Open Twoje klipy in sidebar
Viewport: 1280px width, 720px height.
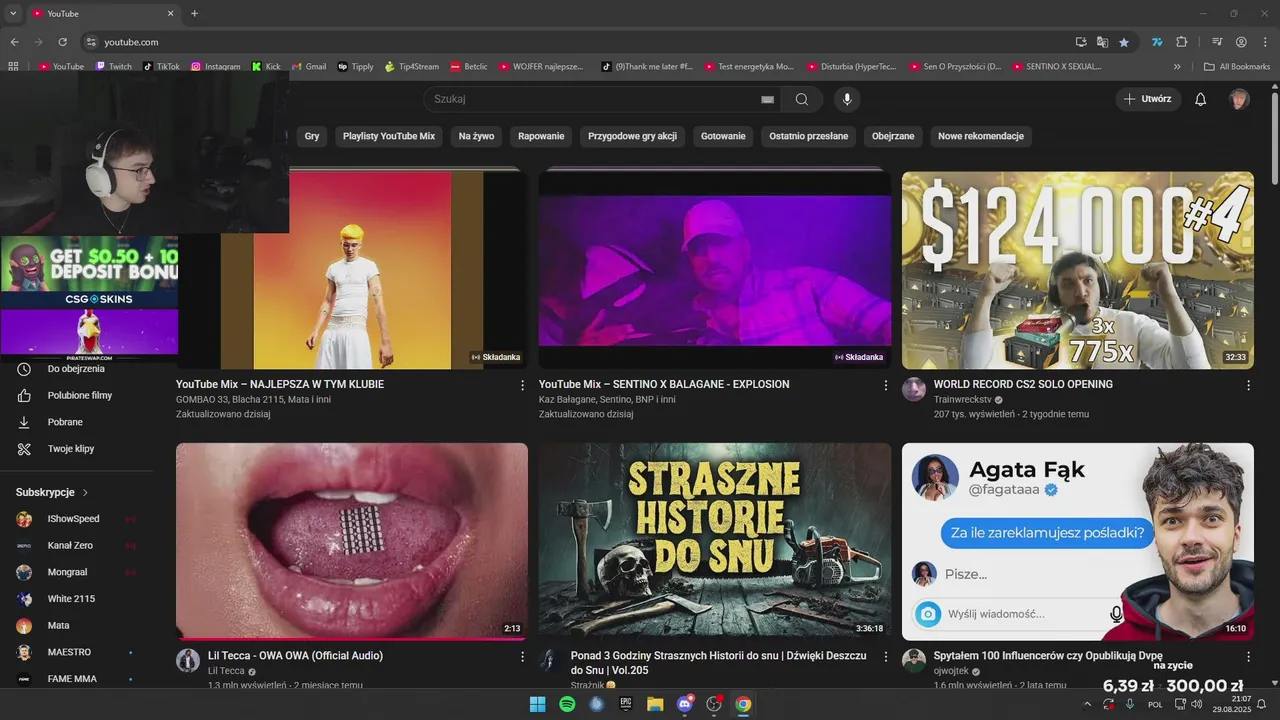coord(77,449)
